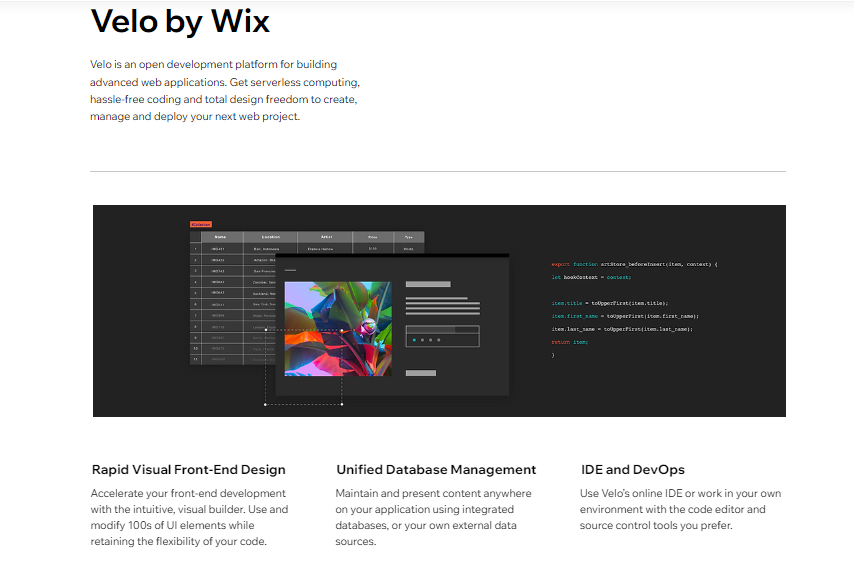This screenshot has width=854, height=580.
Task: Click the "Rapid Visual Front-End Design" heading
Action: coord(188,469)
